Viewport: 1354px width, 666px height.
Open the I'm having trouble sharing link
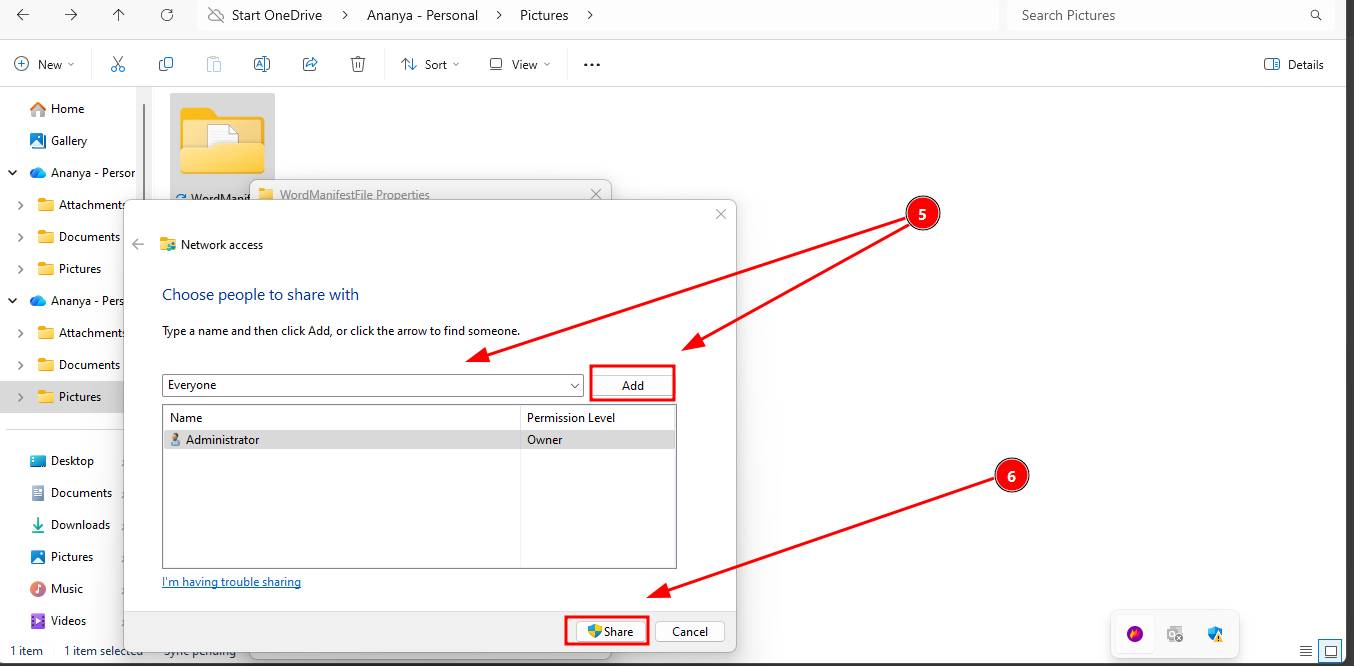tap(231, 582)
